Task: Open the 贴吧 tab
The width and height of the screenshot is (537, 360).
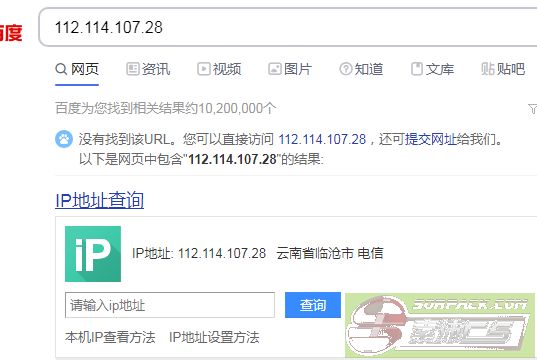Action: pos(503,69)
